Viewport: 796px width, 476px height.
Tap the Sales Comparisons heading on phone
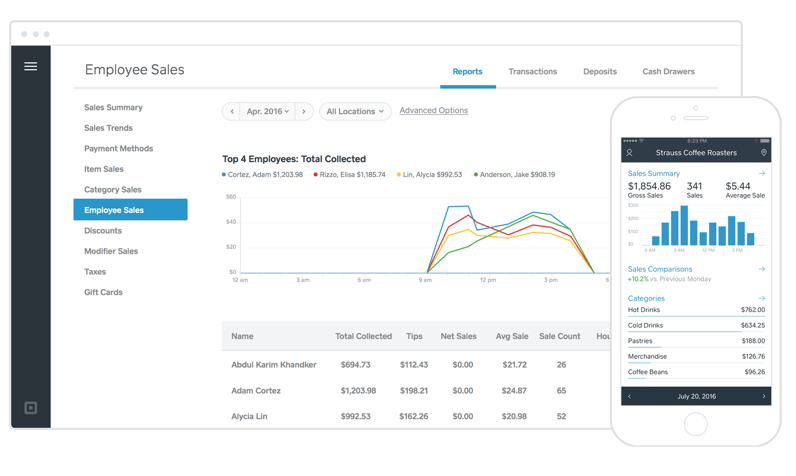[659, 269]
